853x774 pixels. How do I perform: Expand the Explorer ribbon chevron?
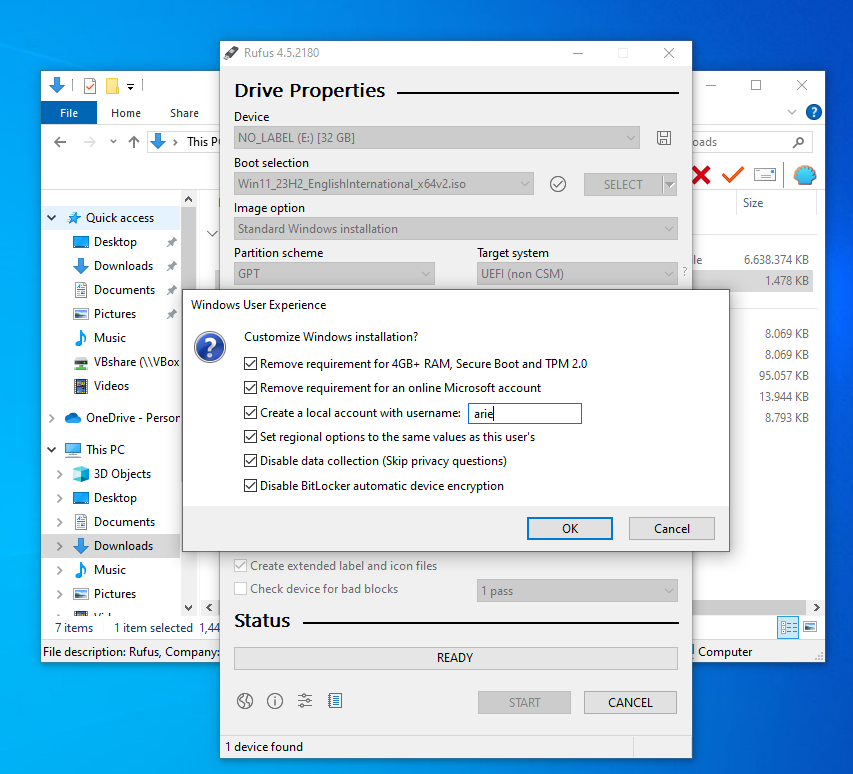(x=792, y=113)
